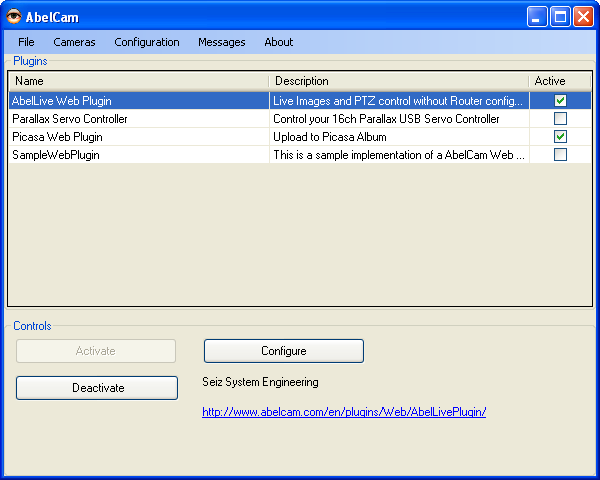The image size is (600, 480).
Task: Toggle Picasa Web Plugin active checkbox
Action: point(560,137)
